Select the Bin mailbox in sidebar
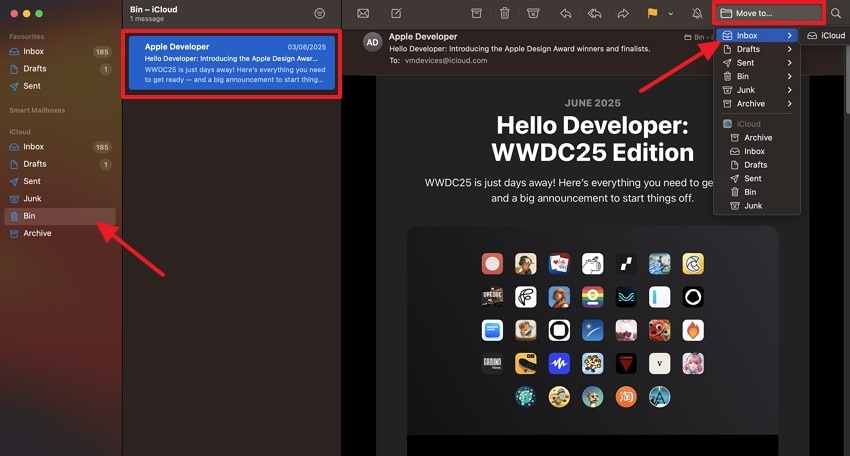The height and width of the screenshot is (456, 850). click(x=60, y=216)
